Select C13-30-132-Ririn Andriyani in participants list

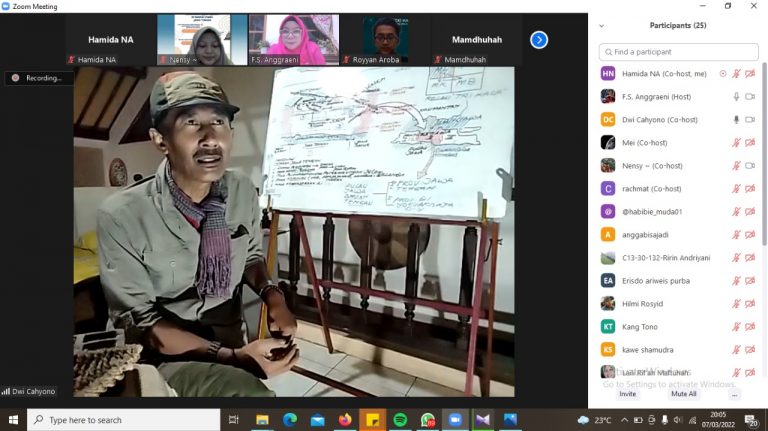tap(678, 258)
